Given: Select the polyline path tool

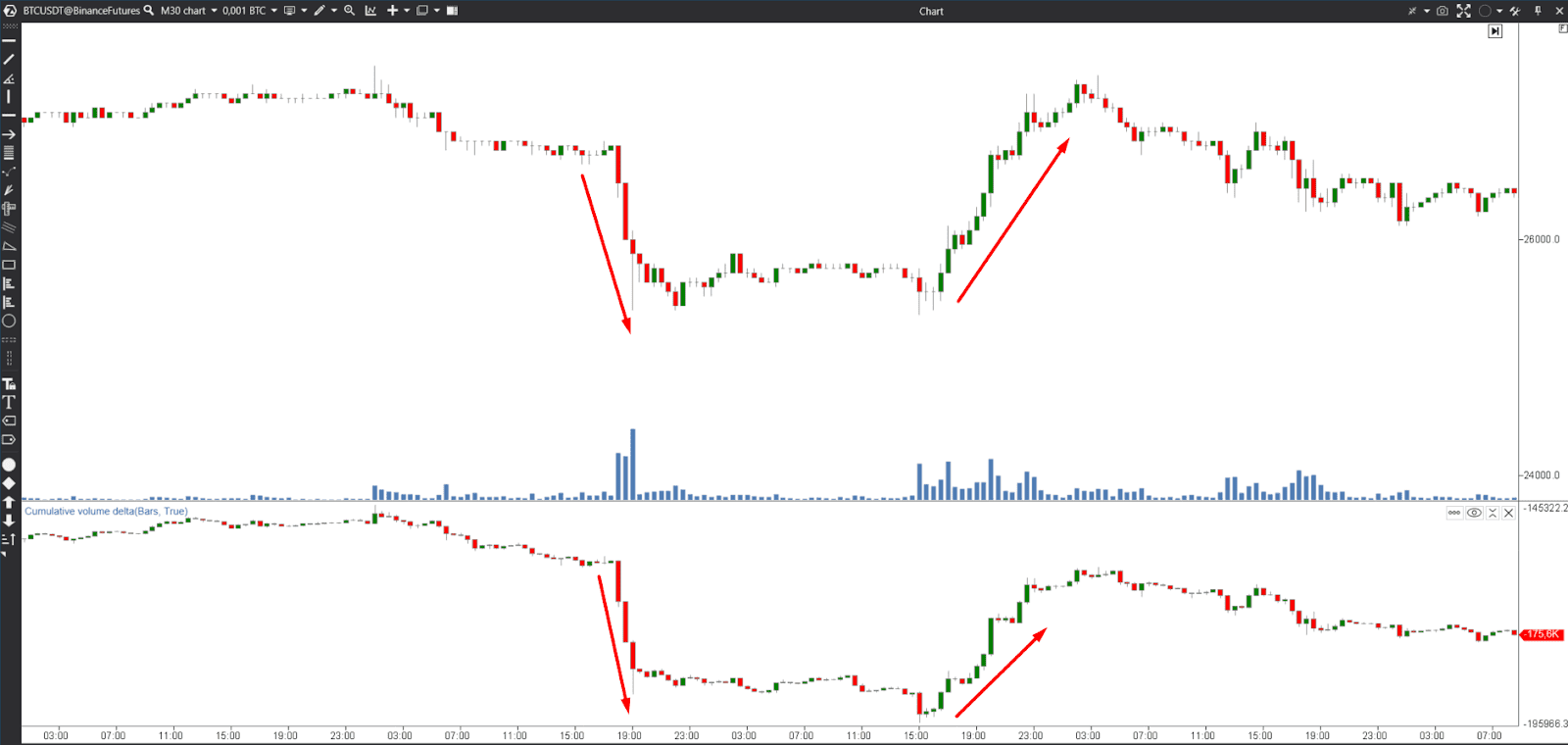Looking at the screenshot, I should coord(9,172).
